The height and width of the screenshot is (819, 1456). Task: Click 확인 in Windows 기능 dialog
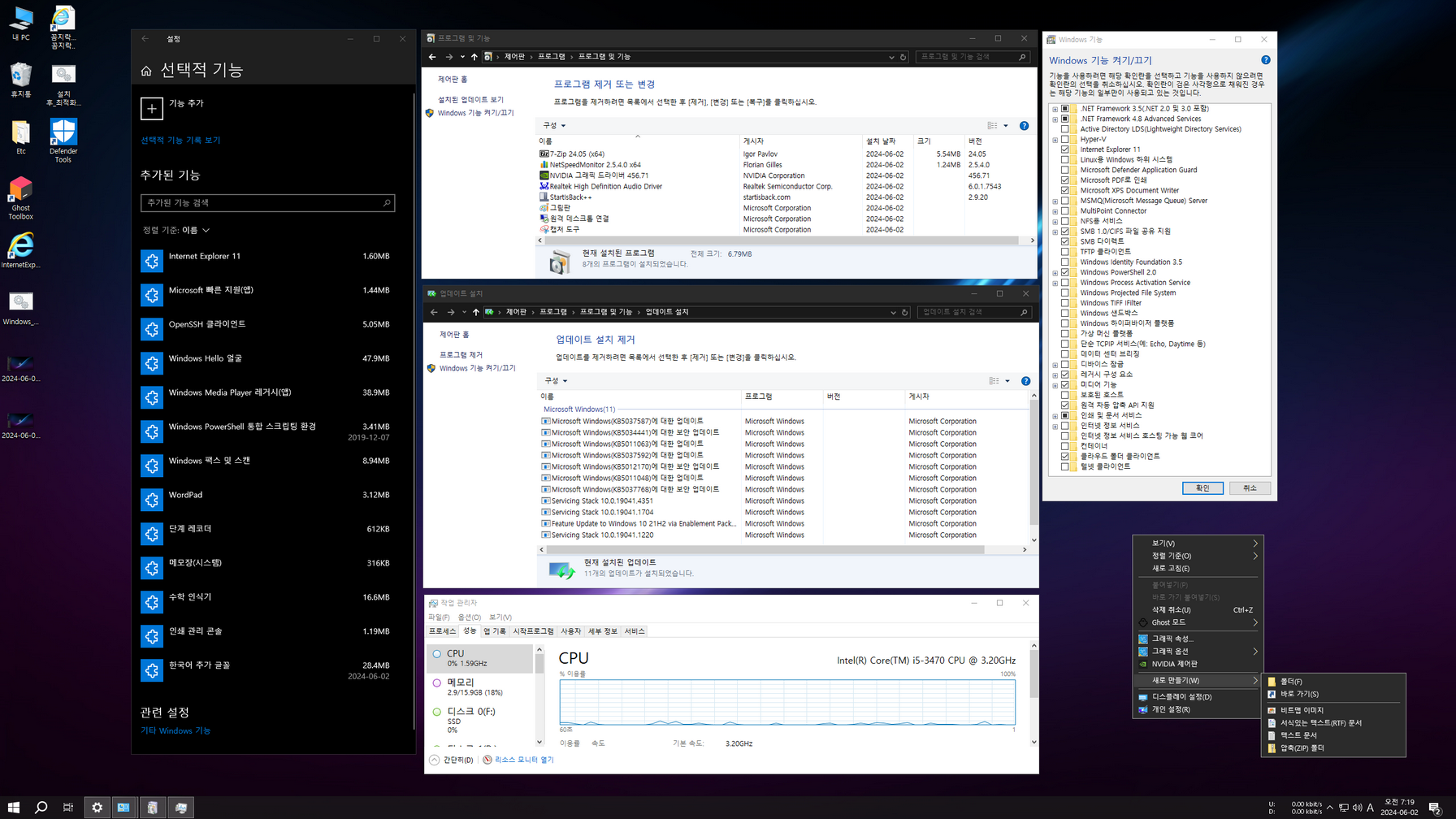[1202, 488]
